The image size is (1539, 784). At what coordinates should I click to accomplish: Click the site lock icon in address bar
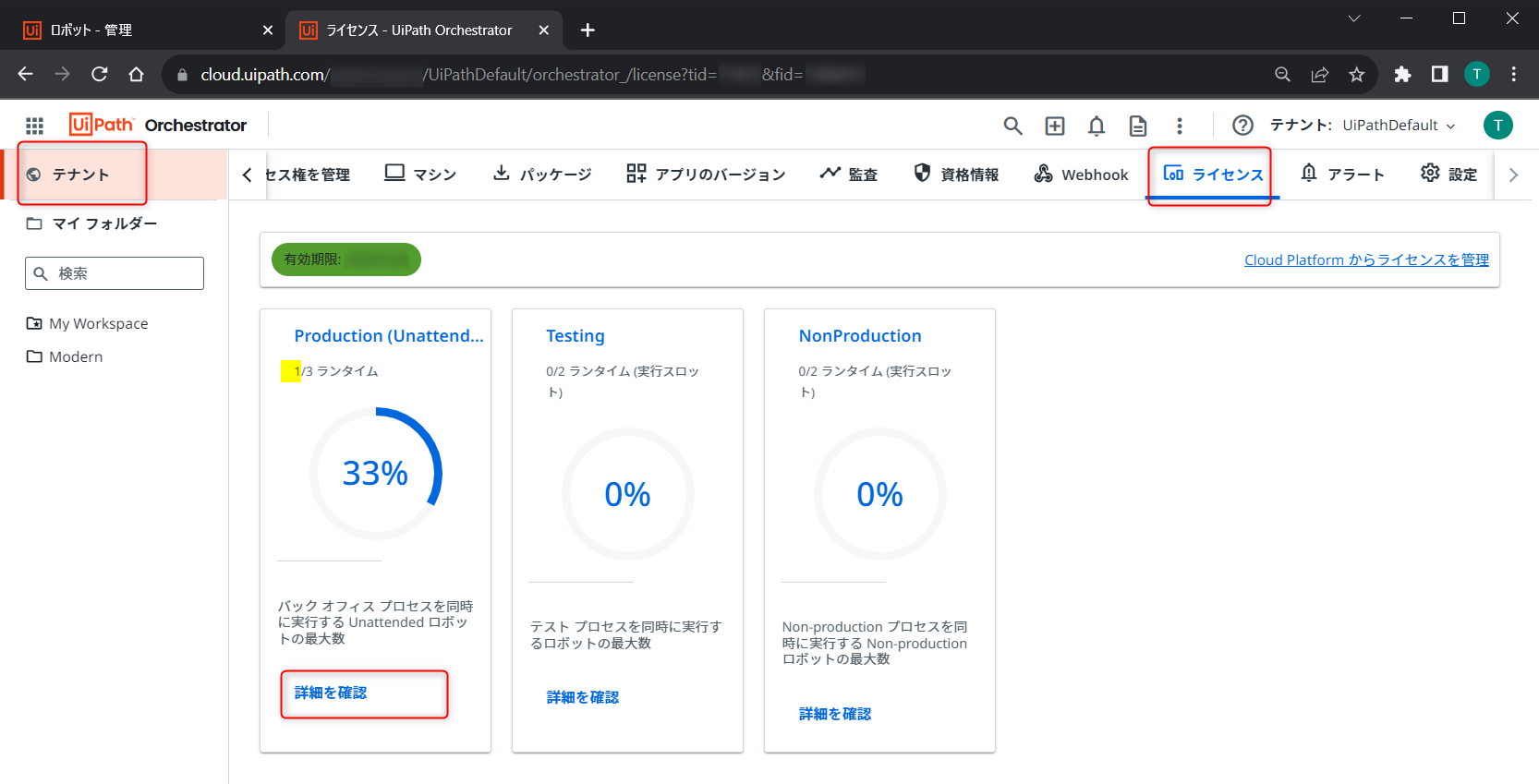[181, 75]
